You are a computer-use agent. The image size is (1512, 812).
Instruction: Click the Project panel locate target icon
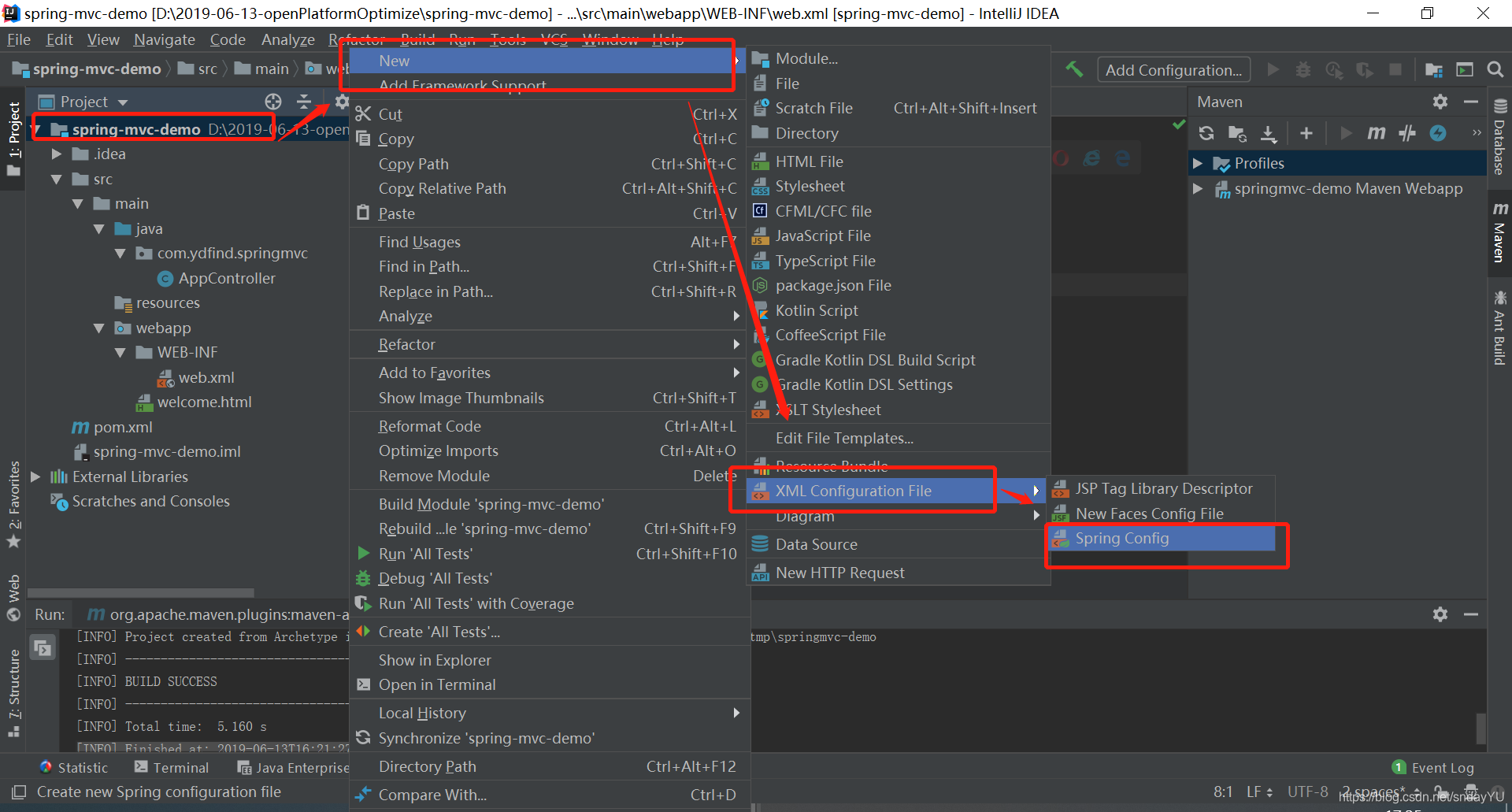(x=273, y=102)
